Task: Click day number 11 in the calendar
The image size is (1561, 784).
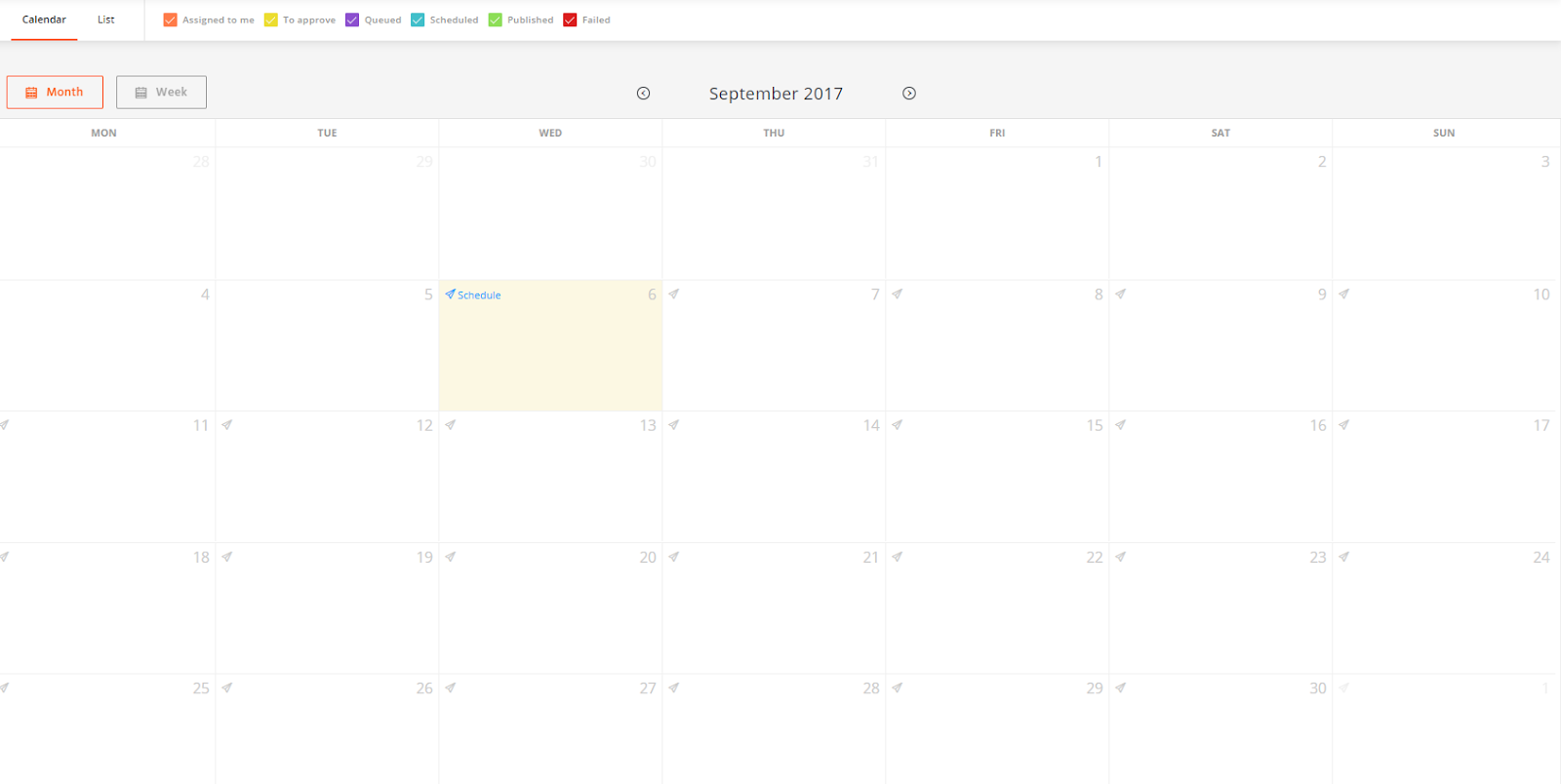Action: pos(201,425)
